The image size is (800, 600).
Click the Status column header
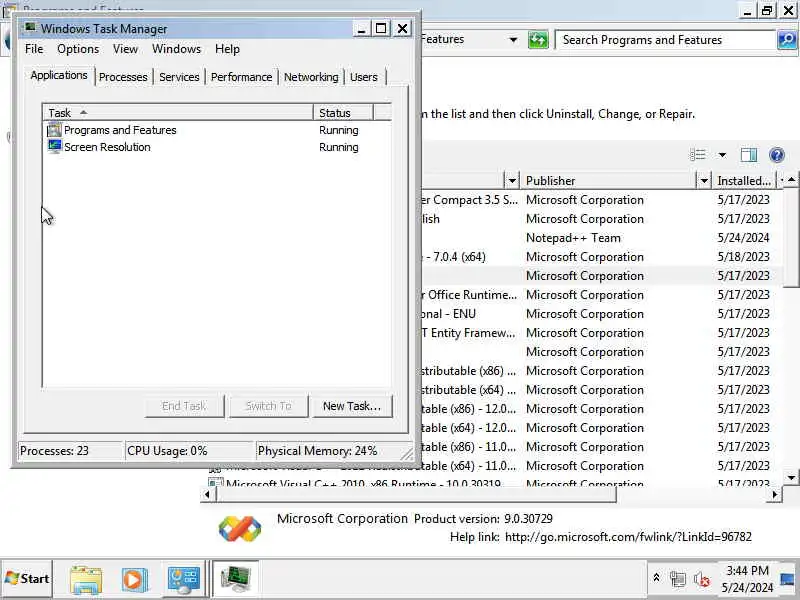click(x=343, y=112)
